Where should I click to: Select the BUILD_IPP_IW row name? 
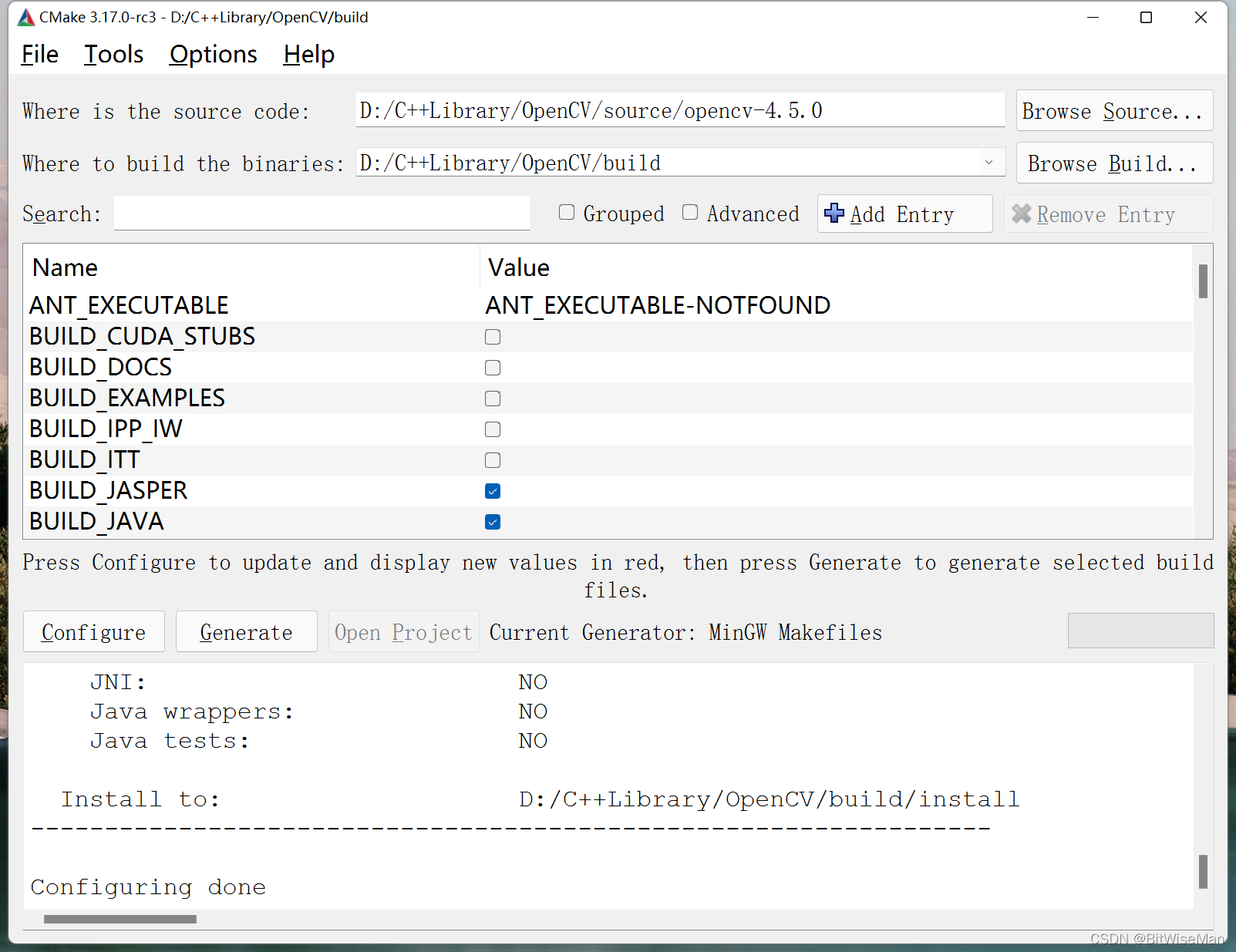pyautogui.click(x=106, y=429)
